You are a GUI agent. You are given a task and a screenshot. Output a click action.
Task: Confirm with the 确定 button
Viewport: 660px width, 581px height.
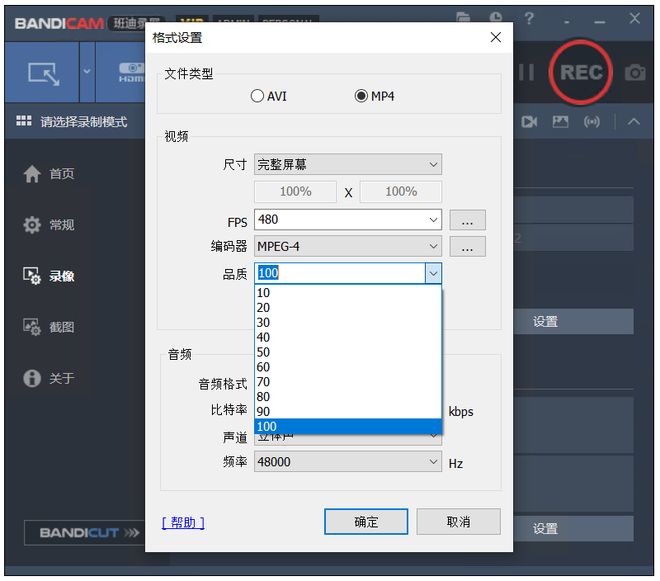point(366,522)
